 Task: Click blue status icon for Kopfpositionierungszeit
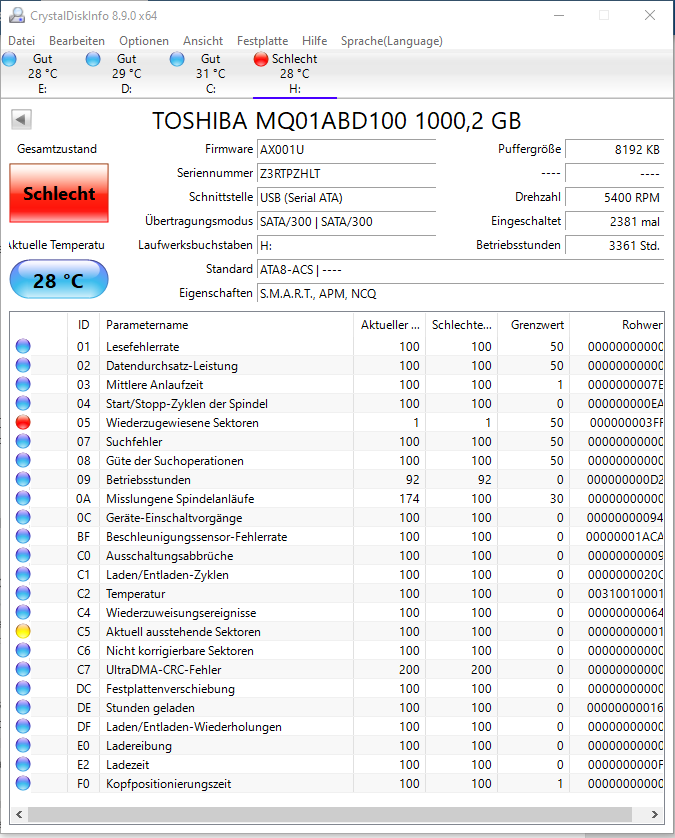(23, 783)
